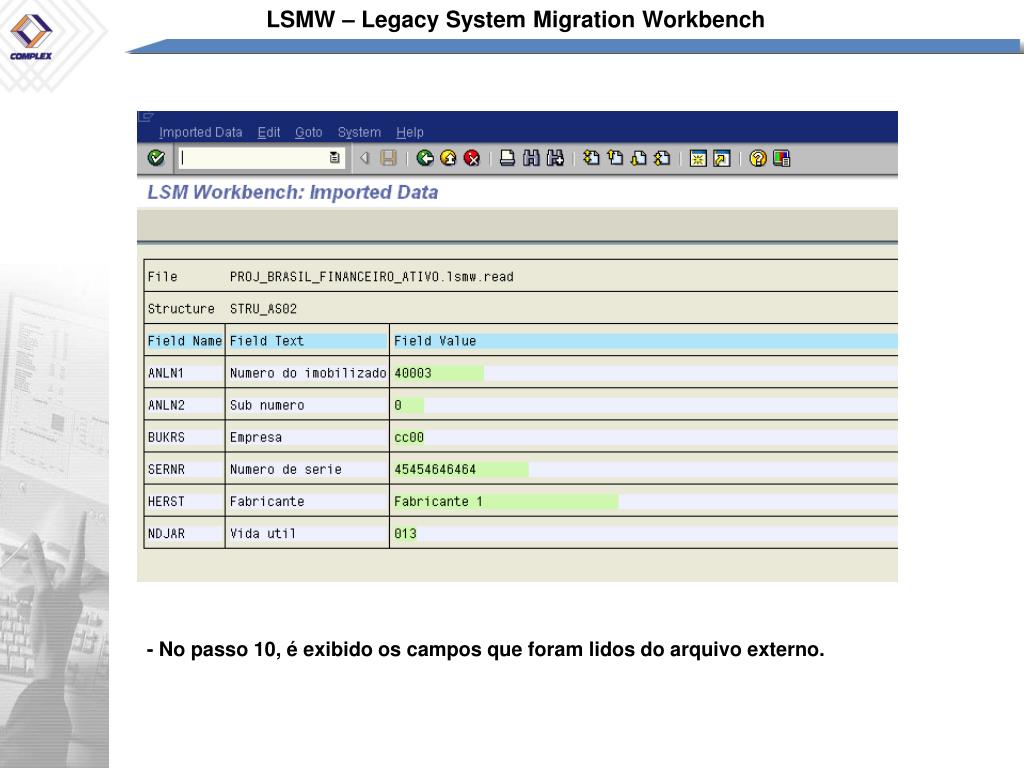Open the Goto menu
The image size is (1024, 768).
(x=308, y=133)
